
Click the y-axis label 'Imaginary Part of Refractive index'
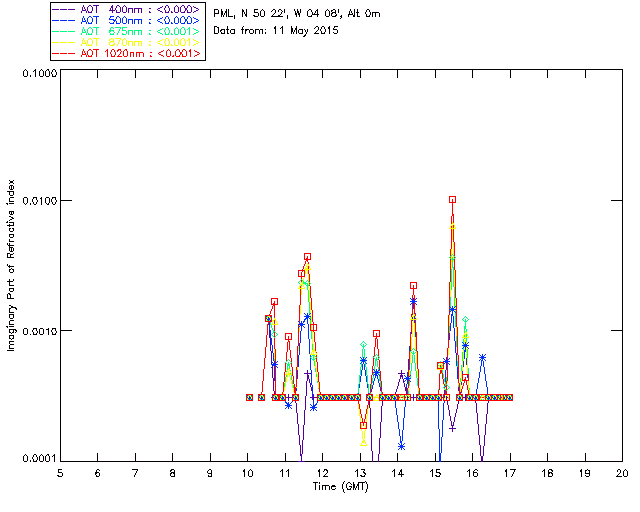(x=11, y=265)
